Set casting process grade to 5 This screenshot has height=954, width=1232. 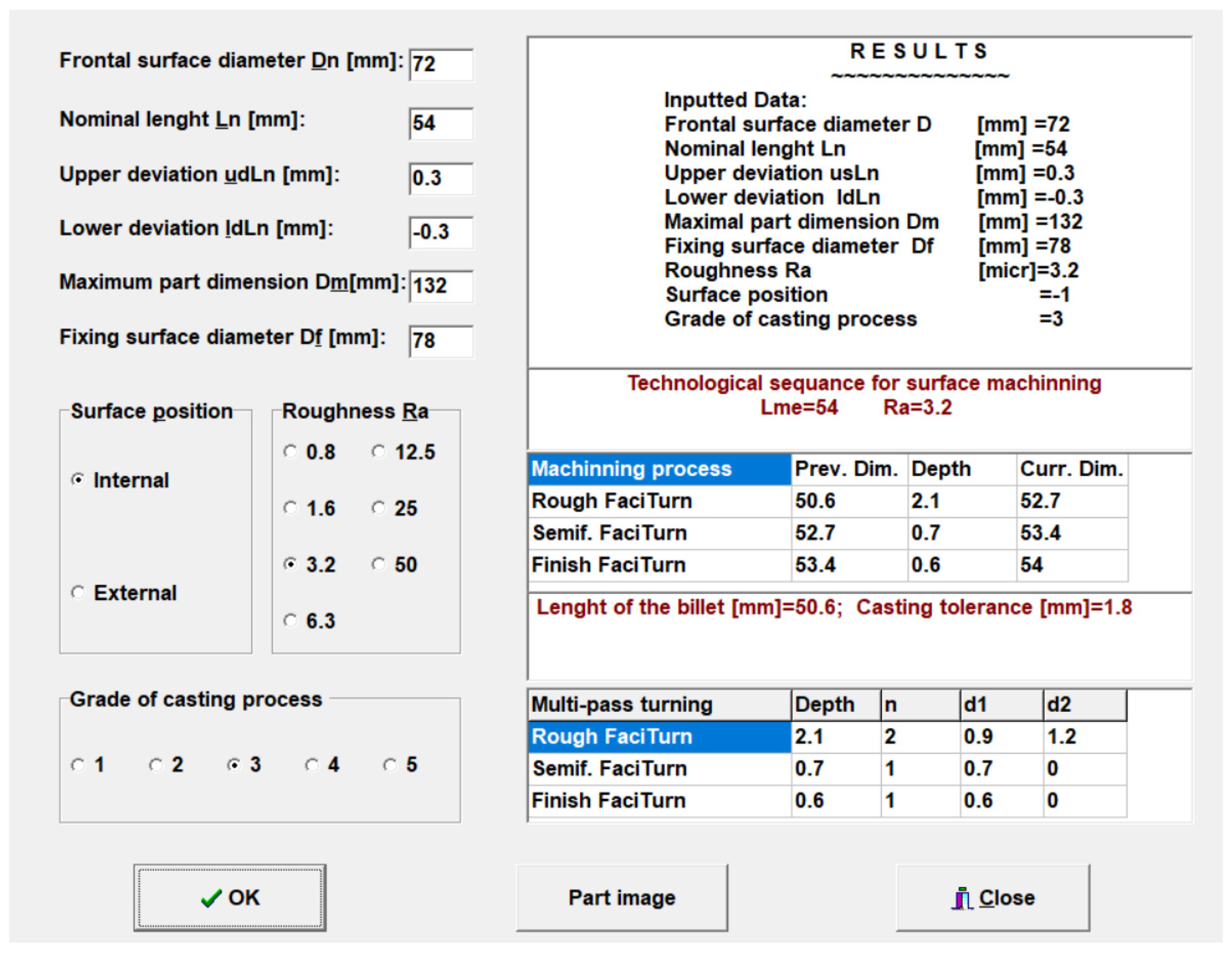tap(390, 765)
